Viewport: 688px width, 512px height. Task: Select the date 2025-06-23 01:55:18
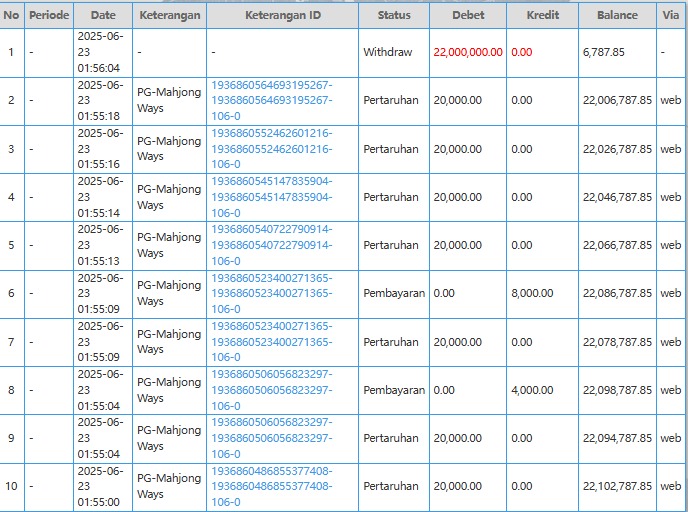100,100
